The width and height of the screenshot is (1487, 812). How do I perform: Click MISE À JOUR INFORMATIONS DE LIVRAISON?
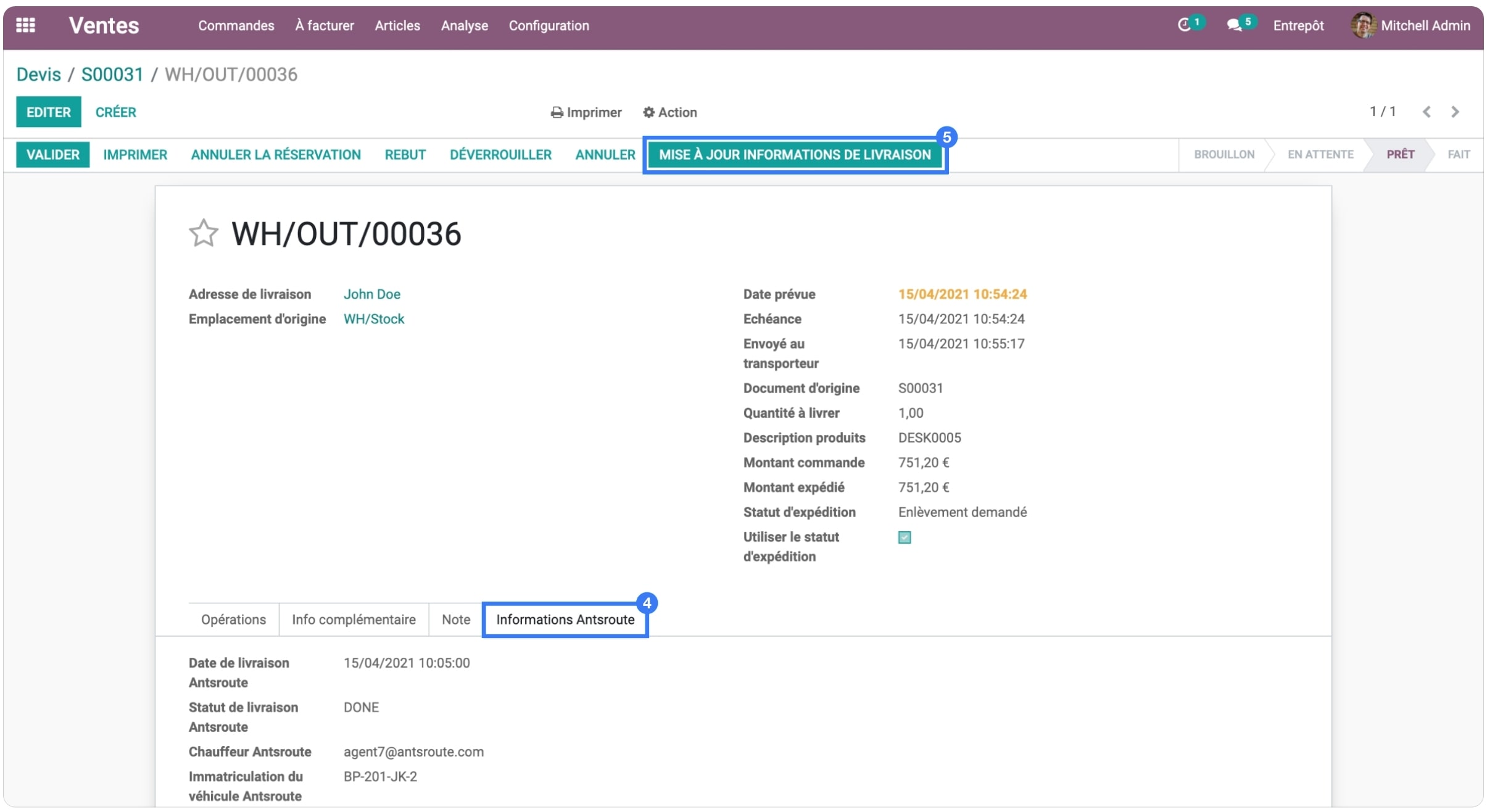tap(795, 154)
